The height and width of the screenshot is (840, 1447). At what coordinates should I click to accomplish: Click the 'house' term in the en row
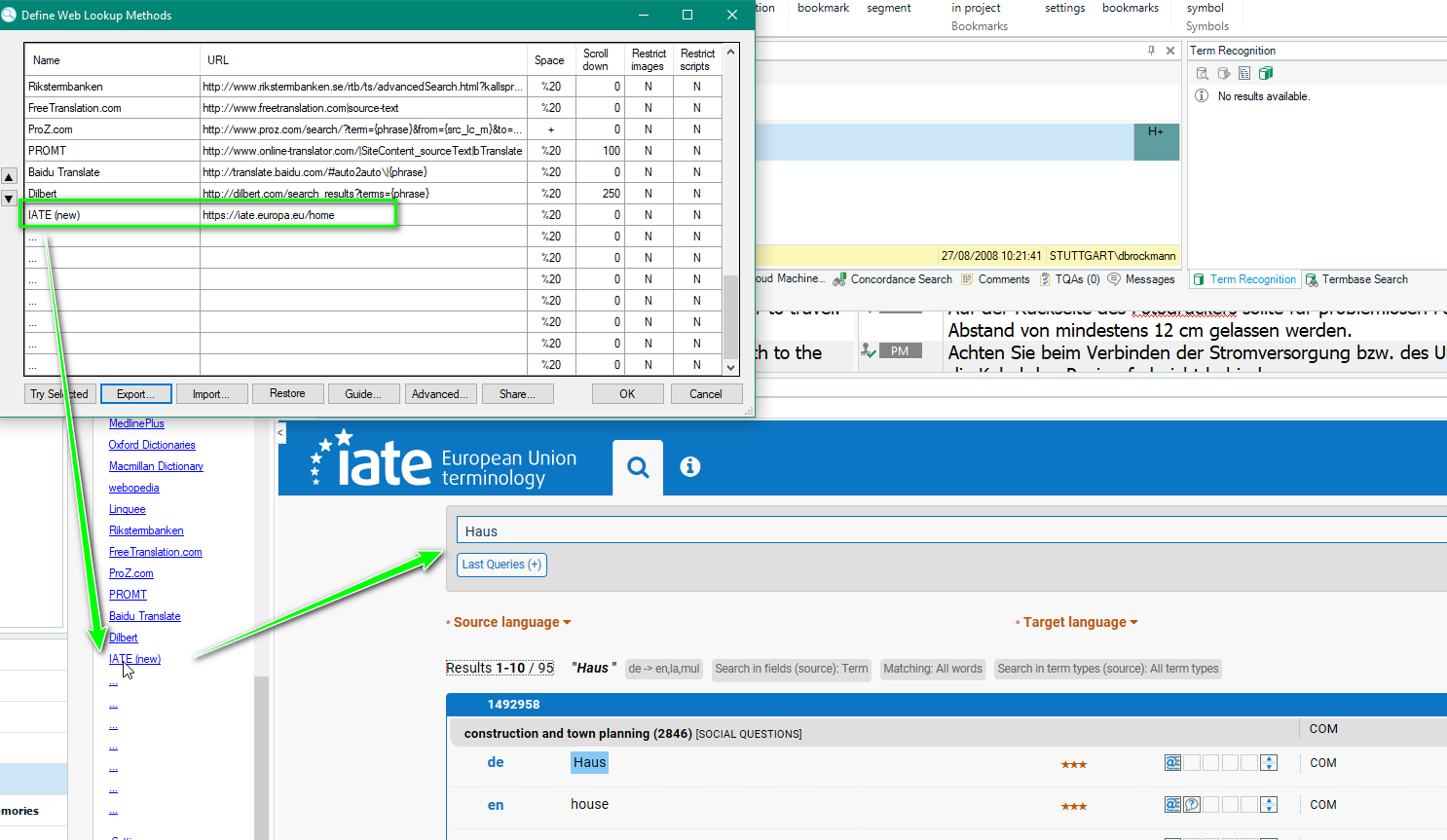coord(589,804)
